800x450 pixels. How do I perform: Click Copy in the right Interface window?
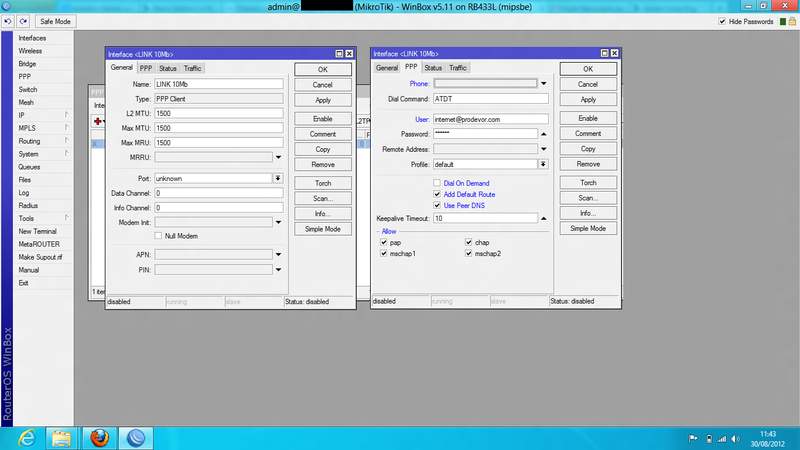point(588,148)
